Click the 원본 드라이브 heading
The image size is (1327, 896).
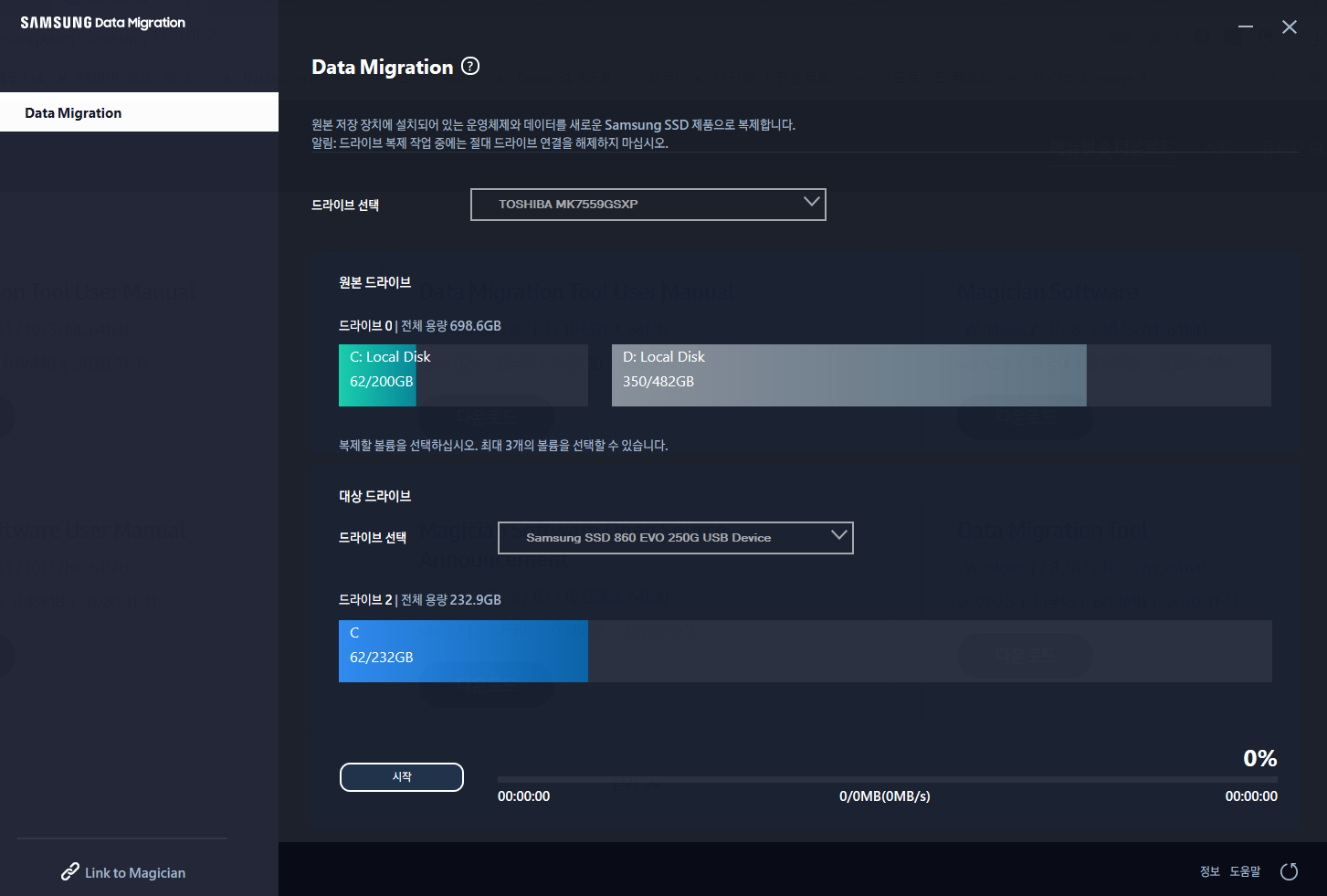pos(375,283)
